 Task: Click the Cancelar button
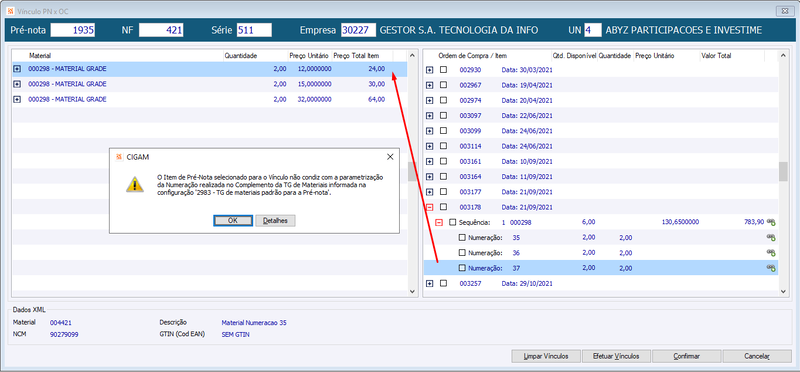point(757,356)
